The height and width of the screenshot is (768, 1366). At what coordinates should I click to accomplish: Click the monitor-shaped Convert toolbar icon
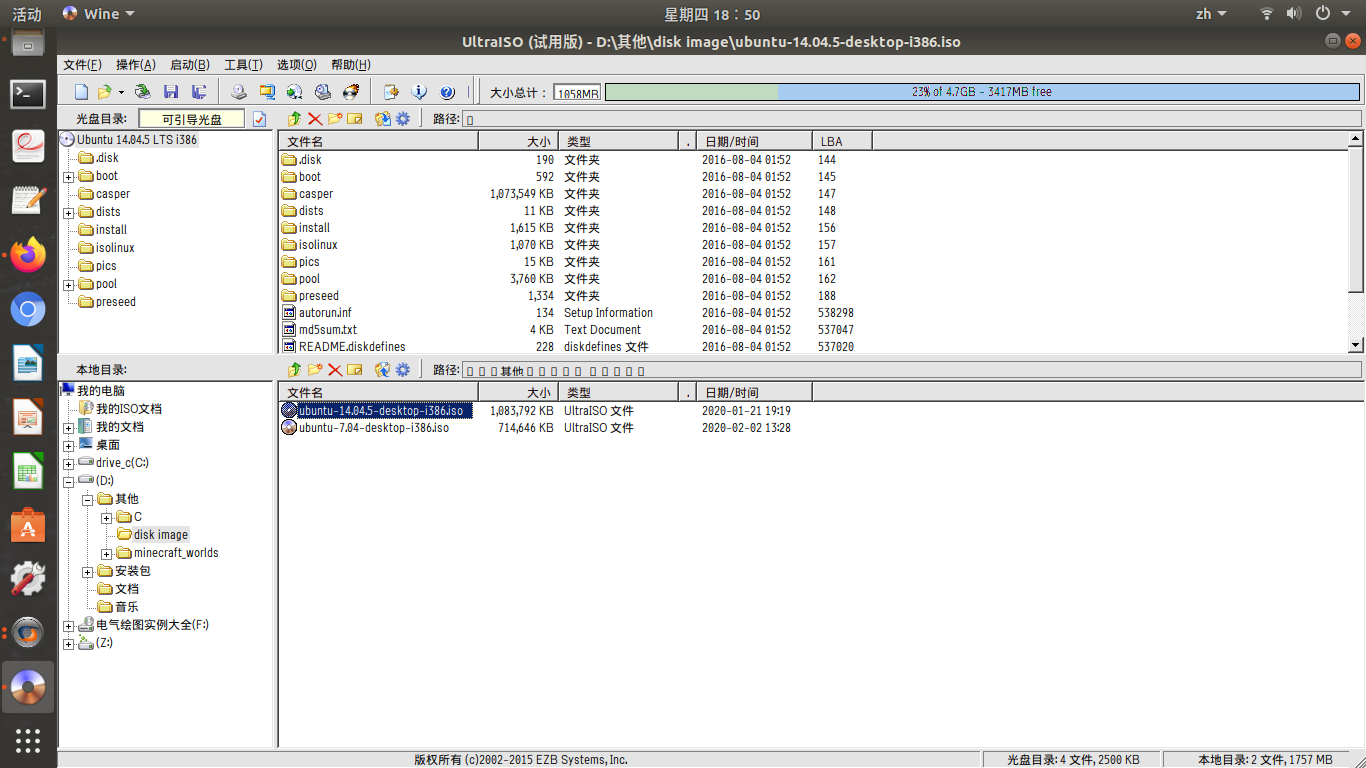266,92
